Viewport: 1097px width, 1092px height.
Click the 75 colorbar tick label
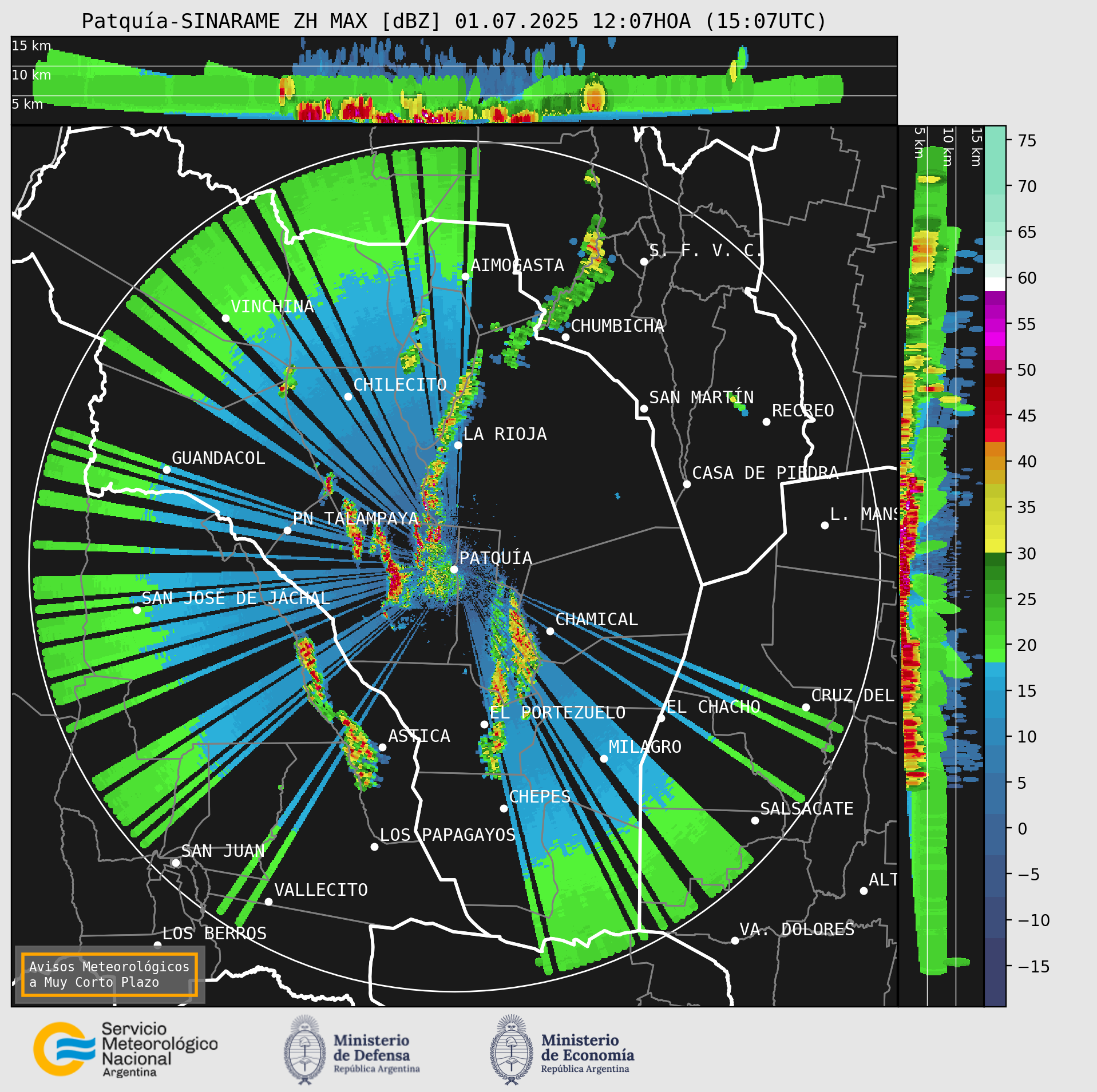[1027, 141]
